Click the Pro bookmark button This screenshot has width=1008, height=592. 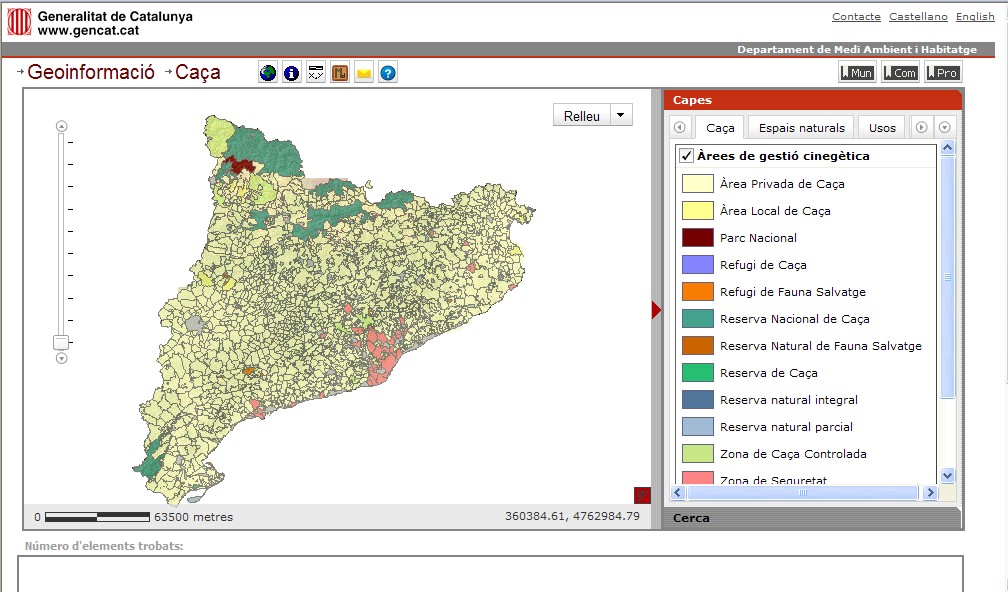point(943,72)
